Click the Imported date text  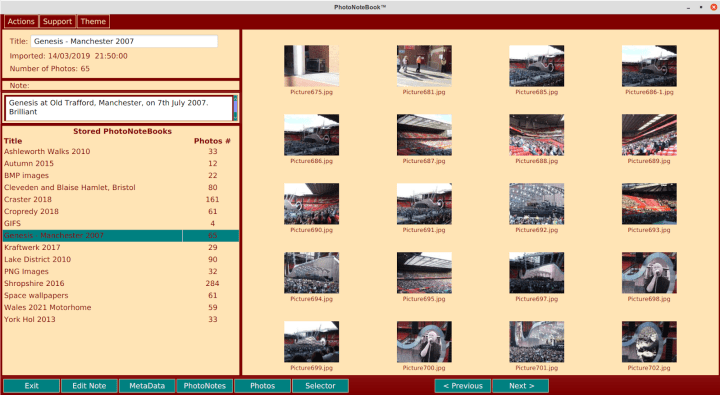pos(68,56)
